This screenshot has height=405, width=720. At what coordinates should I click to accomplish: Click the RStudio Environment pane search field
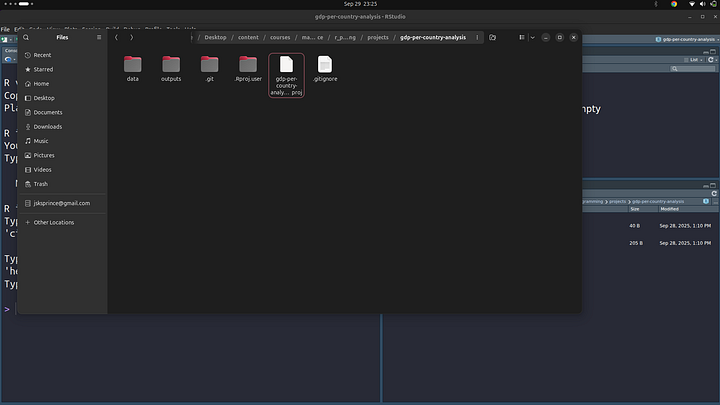click(692, 68)
